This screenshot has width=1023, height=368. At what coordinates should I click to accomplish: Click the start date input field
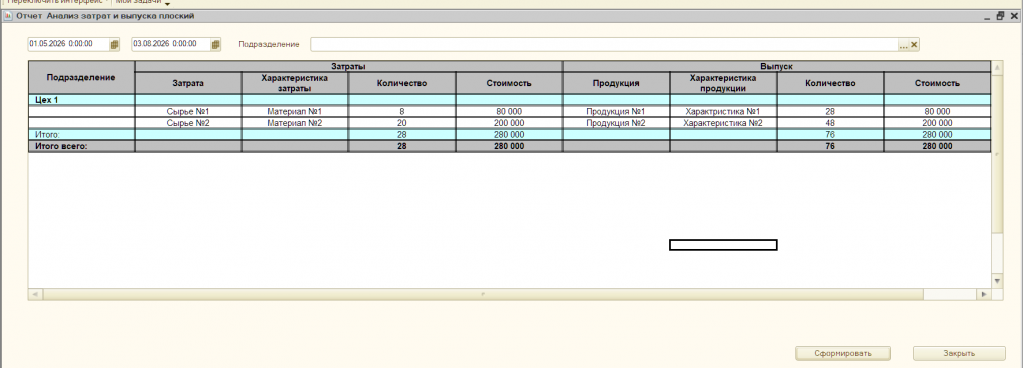point(68,44)
